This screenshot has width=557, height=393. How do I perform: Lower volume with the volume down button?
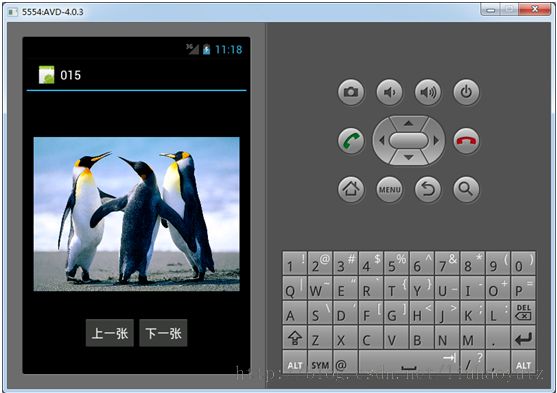(x=389, y=92)
